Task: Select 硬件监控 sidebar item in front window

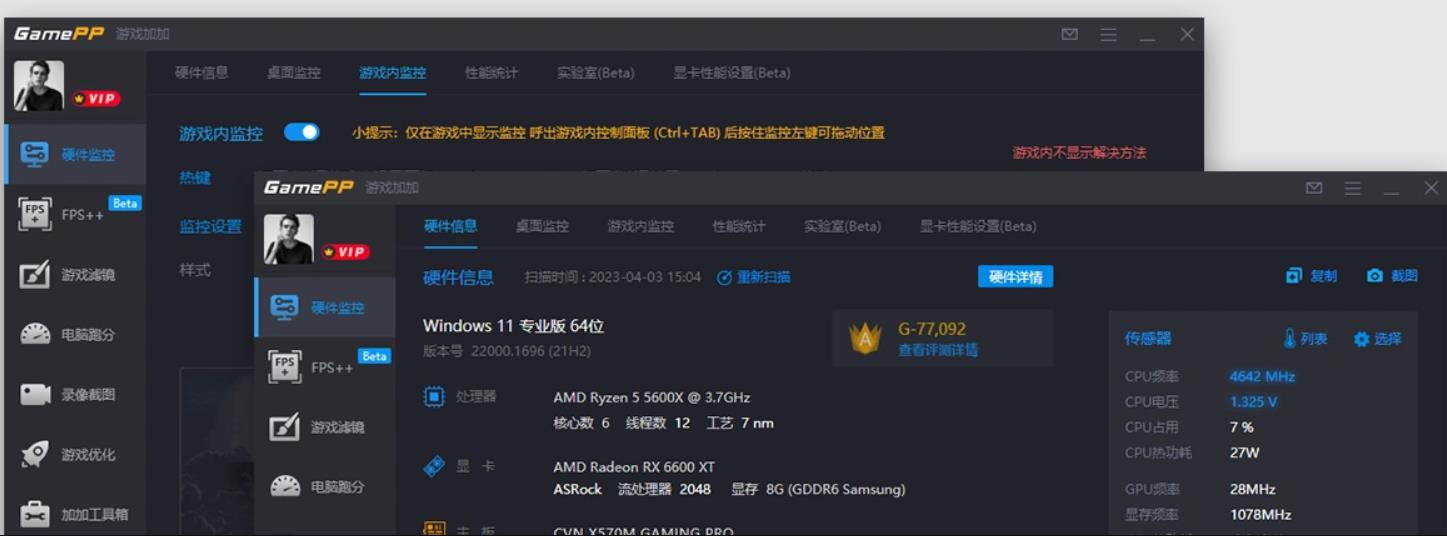Action: [x=325, y=307]
